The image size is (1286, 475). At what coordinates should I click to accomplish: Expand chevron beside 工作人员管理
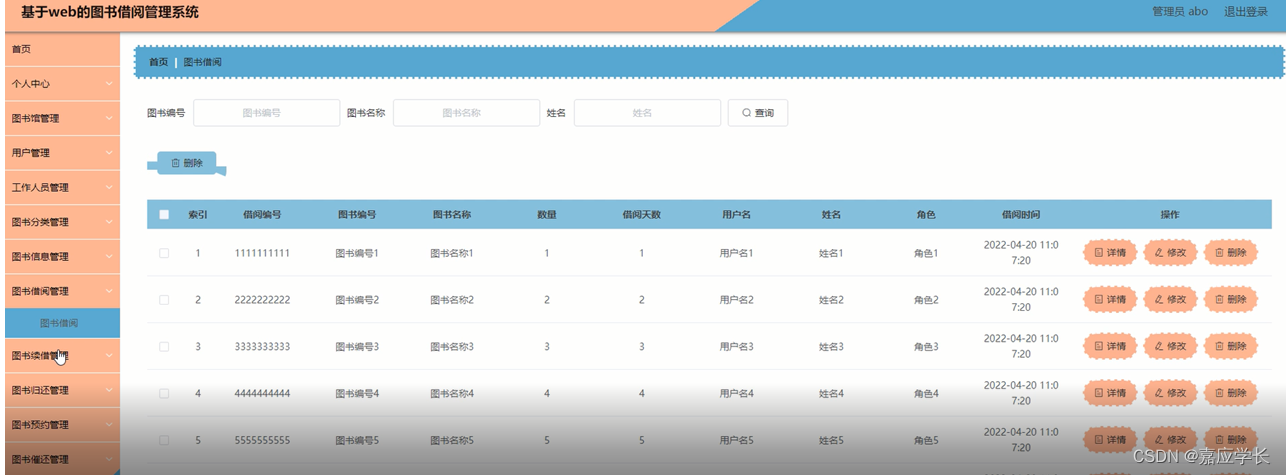108,187
